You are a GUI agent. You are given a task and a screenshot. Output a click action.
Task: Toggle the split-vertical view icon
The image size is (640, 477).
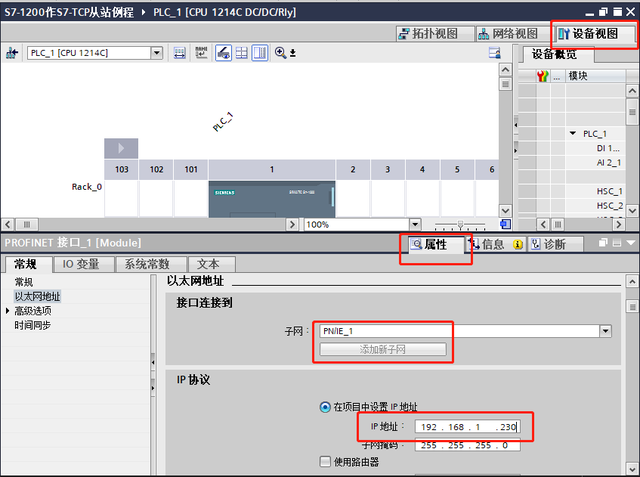[260, 53]
